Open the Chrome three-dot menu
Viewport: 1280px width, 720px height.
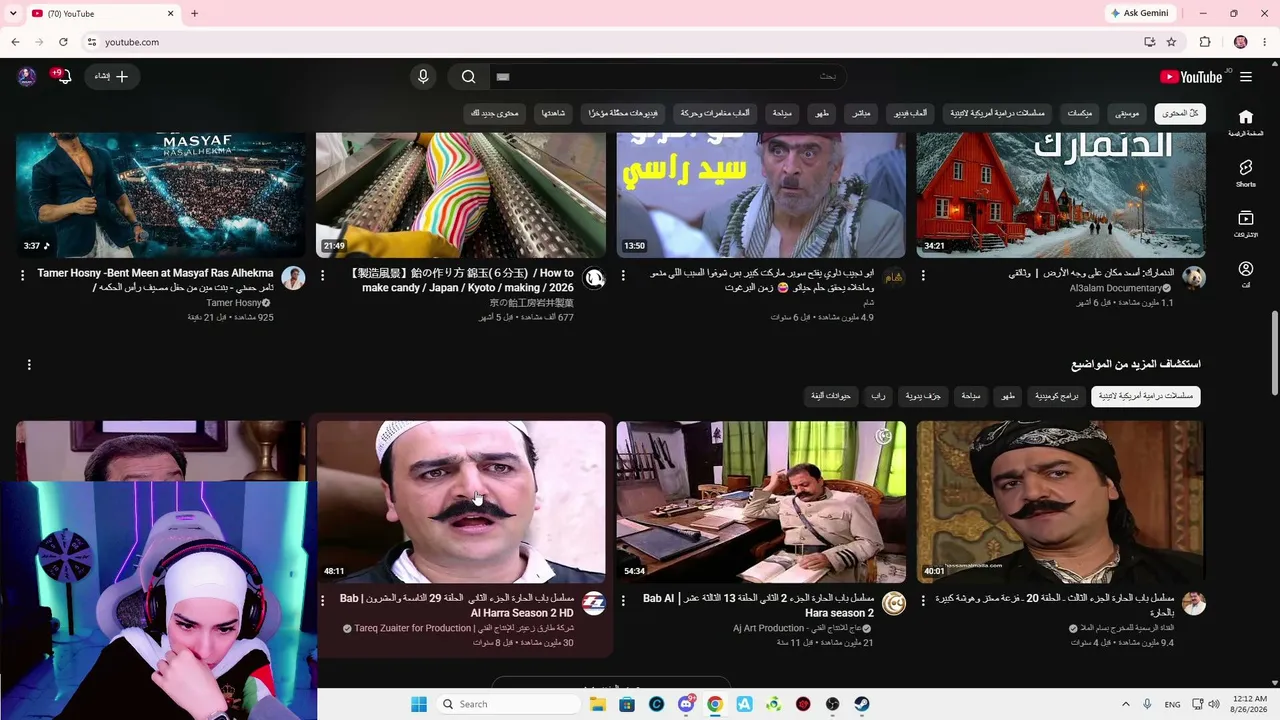tap(1265, 42)
